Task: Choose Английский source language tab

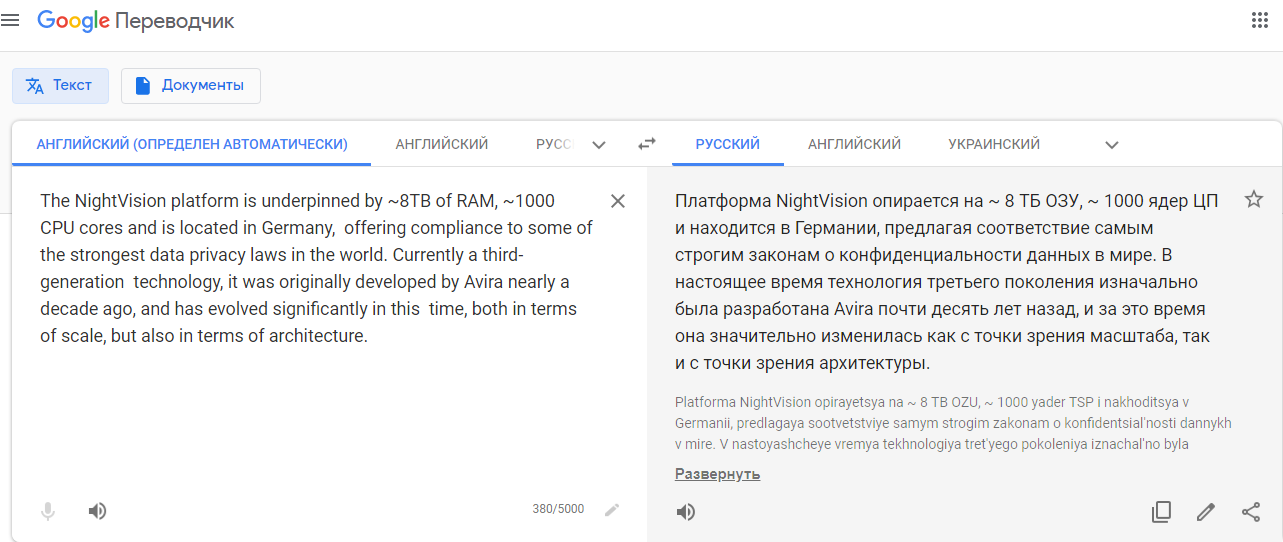Action: 442,144
